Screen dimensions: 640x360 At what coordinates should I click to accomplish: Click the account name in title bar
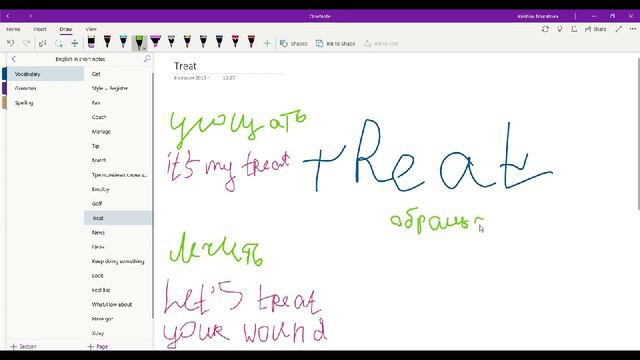click(537, 16)
